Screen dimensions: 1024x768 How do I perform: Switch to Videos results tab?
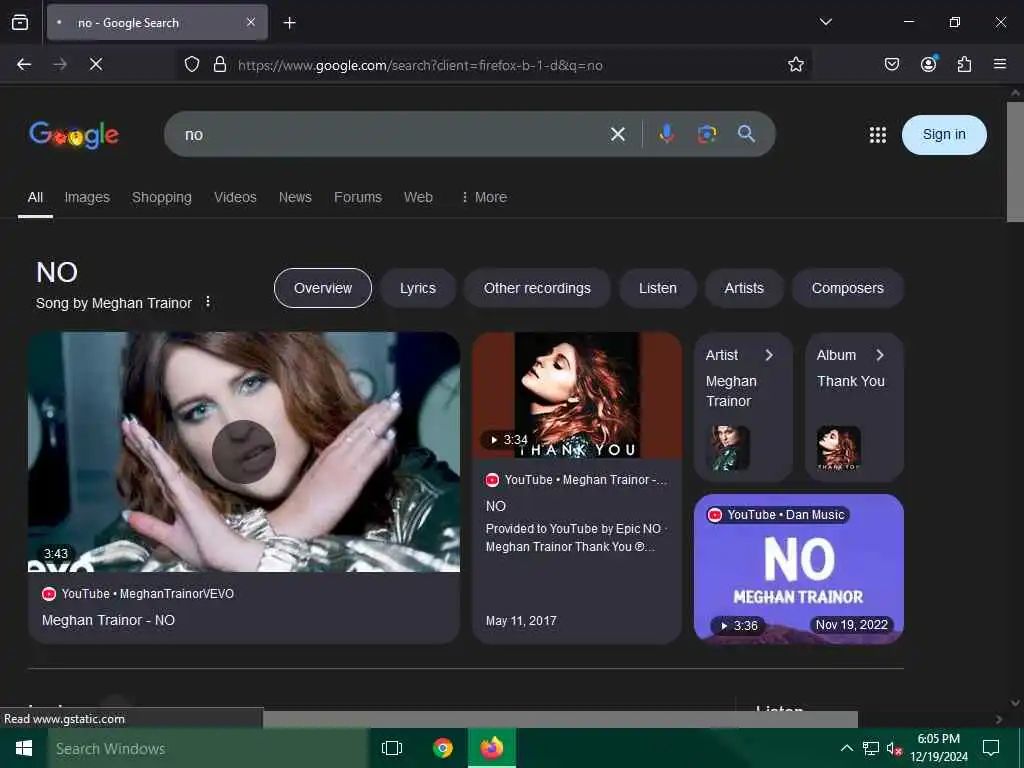[235, 197]
